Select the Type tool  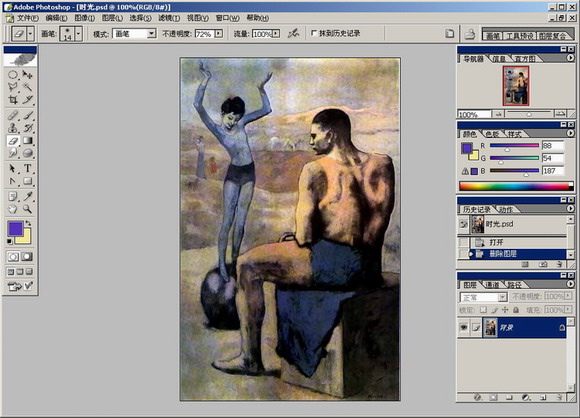pyautogui.click(x=27, y=169)
